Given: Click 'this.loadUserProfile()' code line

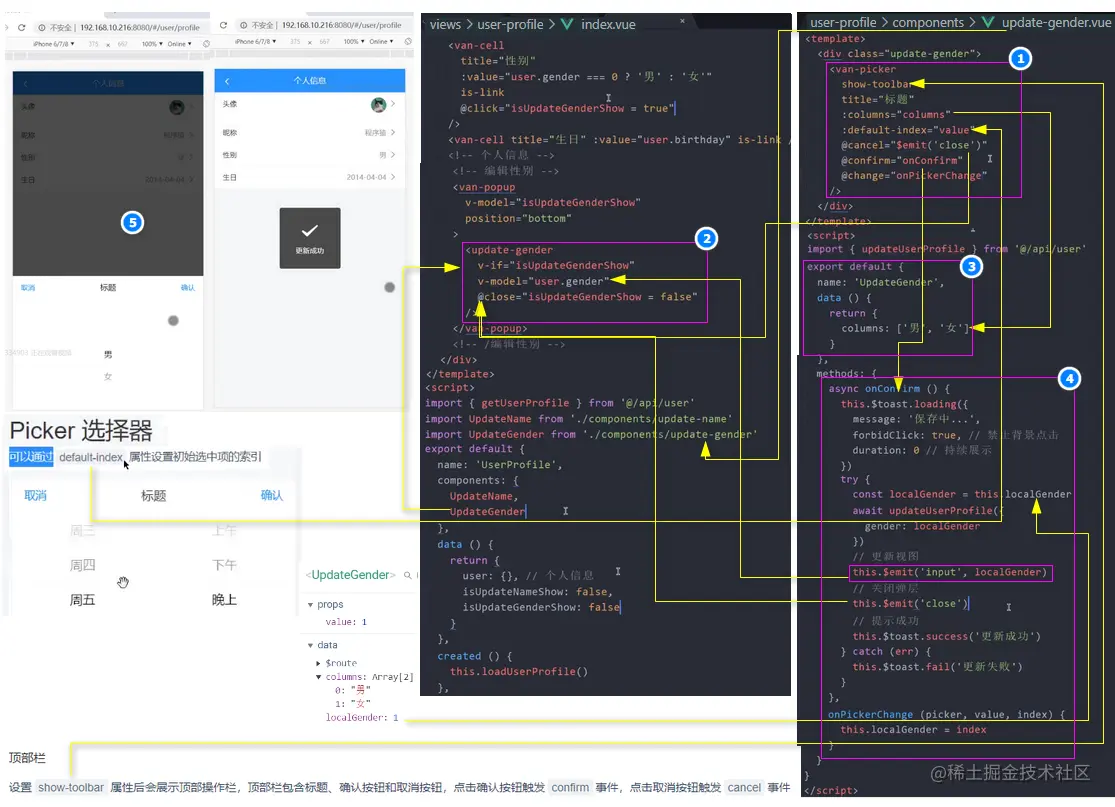Looking at the screenshot, I should (x=519, y=671).
